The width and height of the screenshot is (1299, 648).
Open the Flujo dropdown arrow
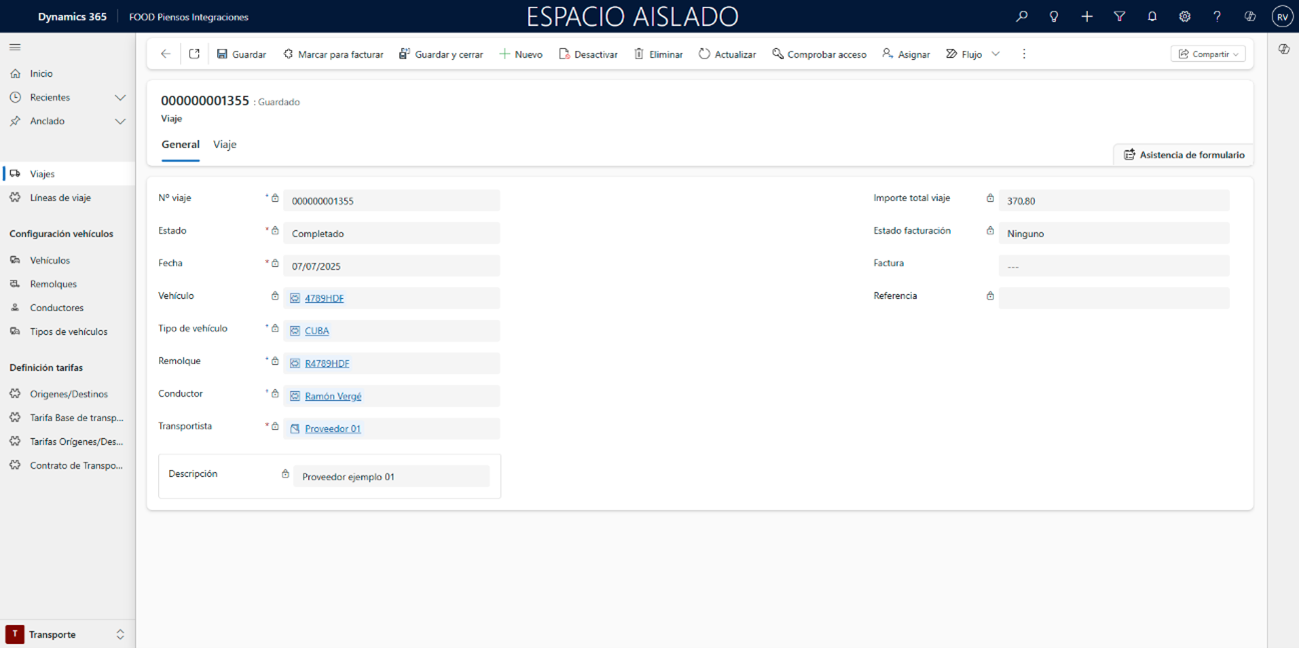pyautogui.click(x=996, y=54)
